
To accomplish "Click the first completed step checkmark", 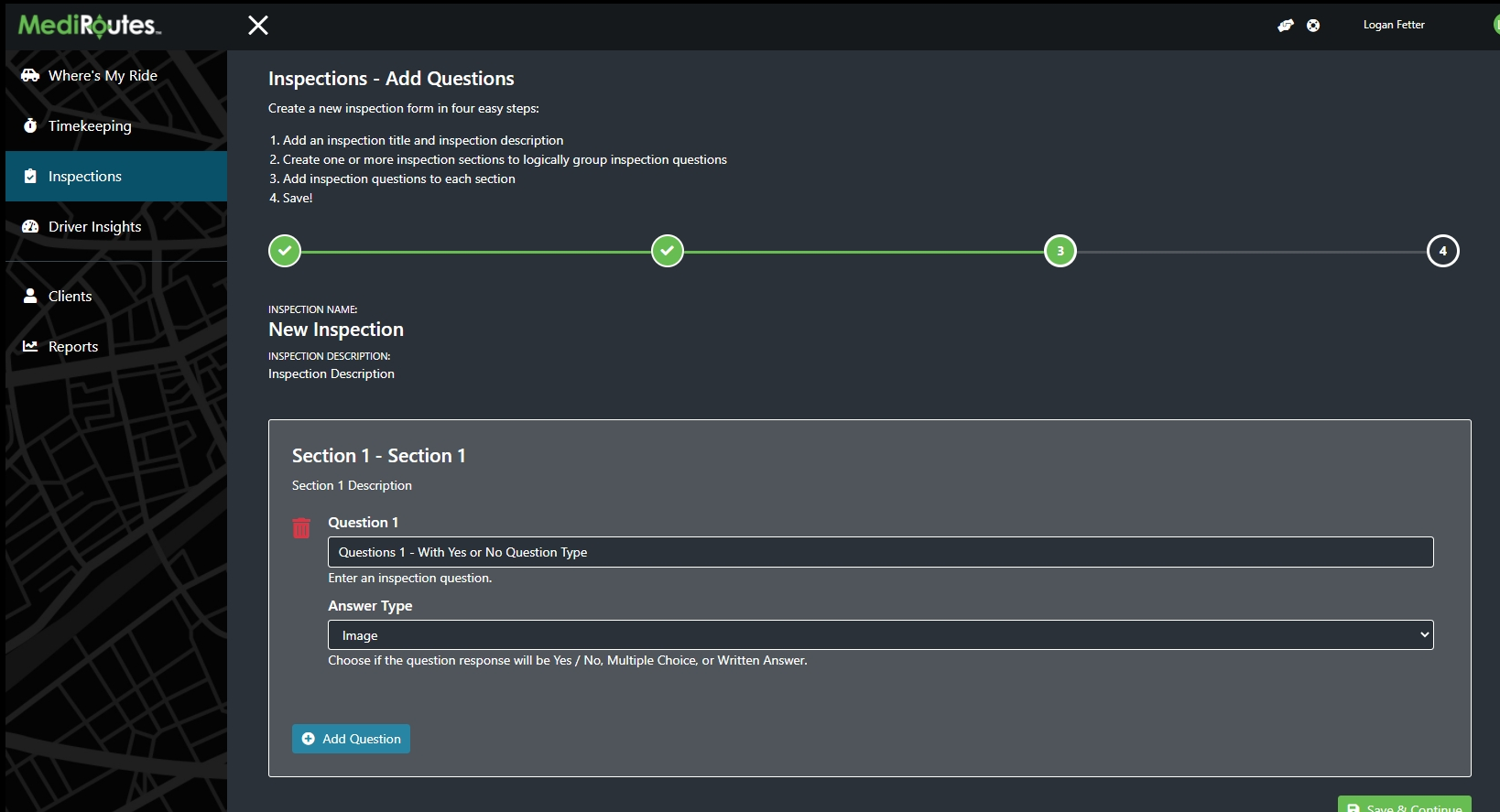I will click(x=285, y=251).
